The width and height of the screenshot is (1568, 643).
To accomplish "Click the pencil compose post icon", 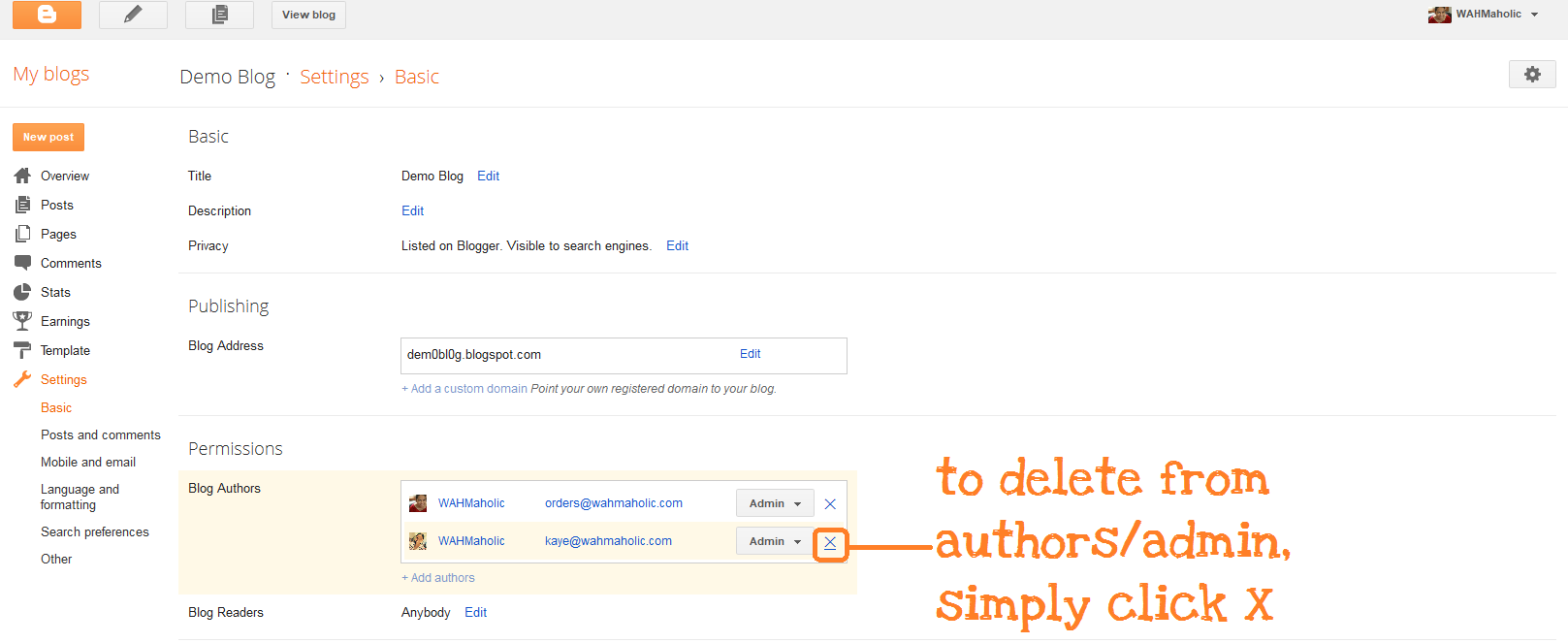I will 133,15.
